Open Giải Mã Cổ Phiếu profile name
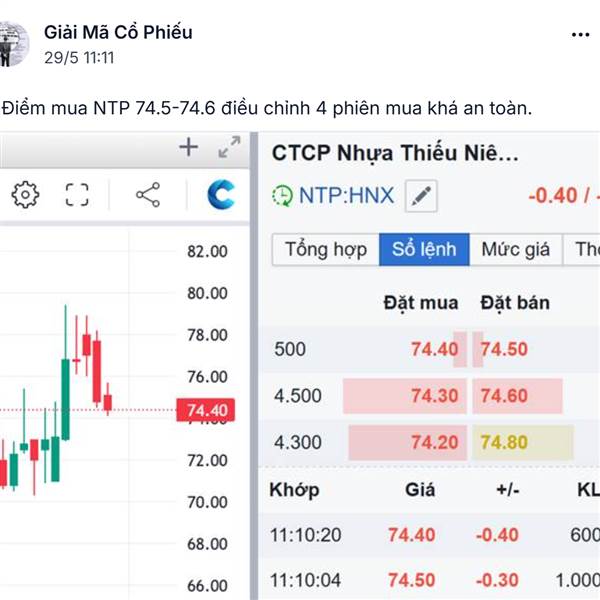Screen dimensions: 600x600 tap(118, 32)
